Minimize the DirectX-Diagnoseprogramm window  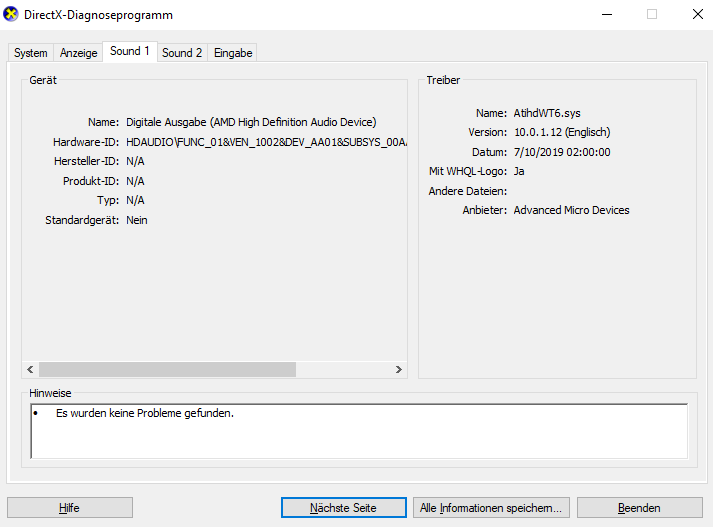click(x=607, y=15)
